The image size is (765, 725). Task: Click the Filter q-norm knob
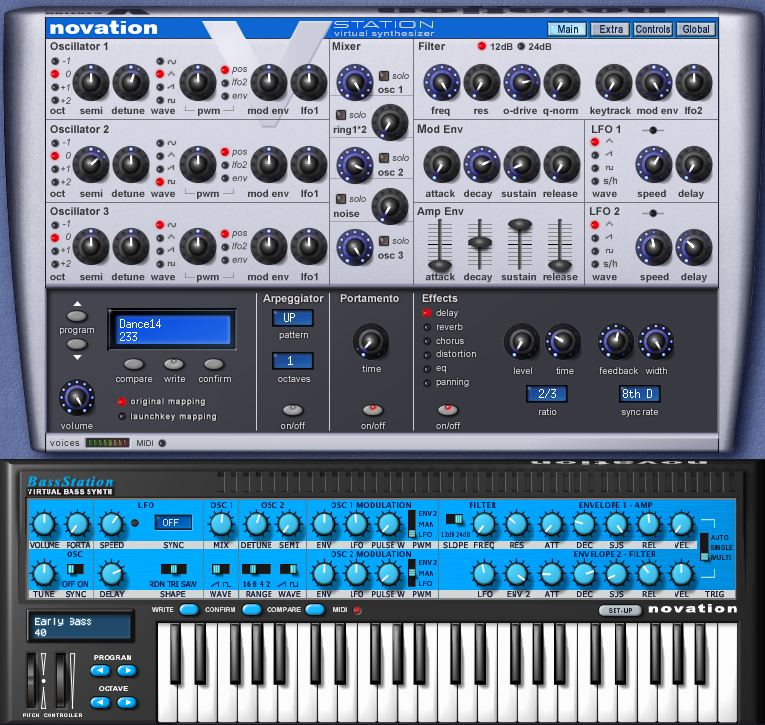(562, 82)
